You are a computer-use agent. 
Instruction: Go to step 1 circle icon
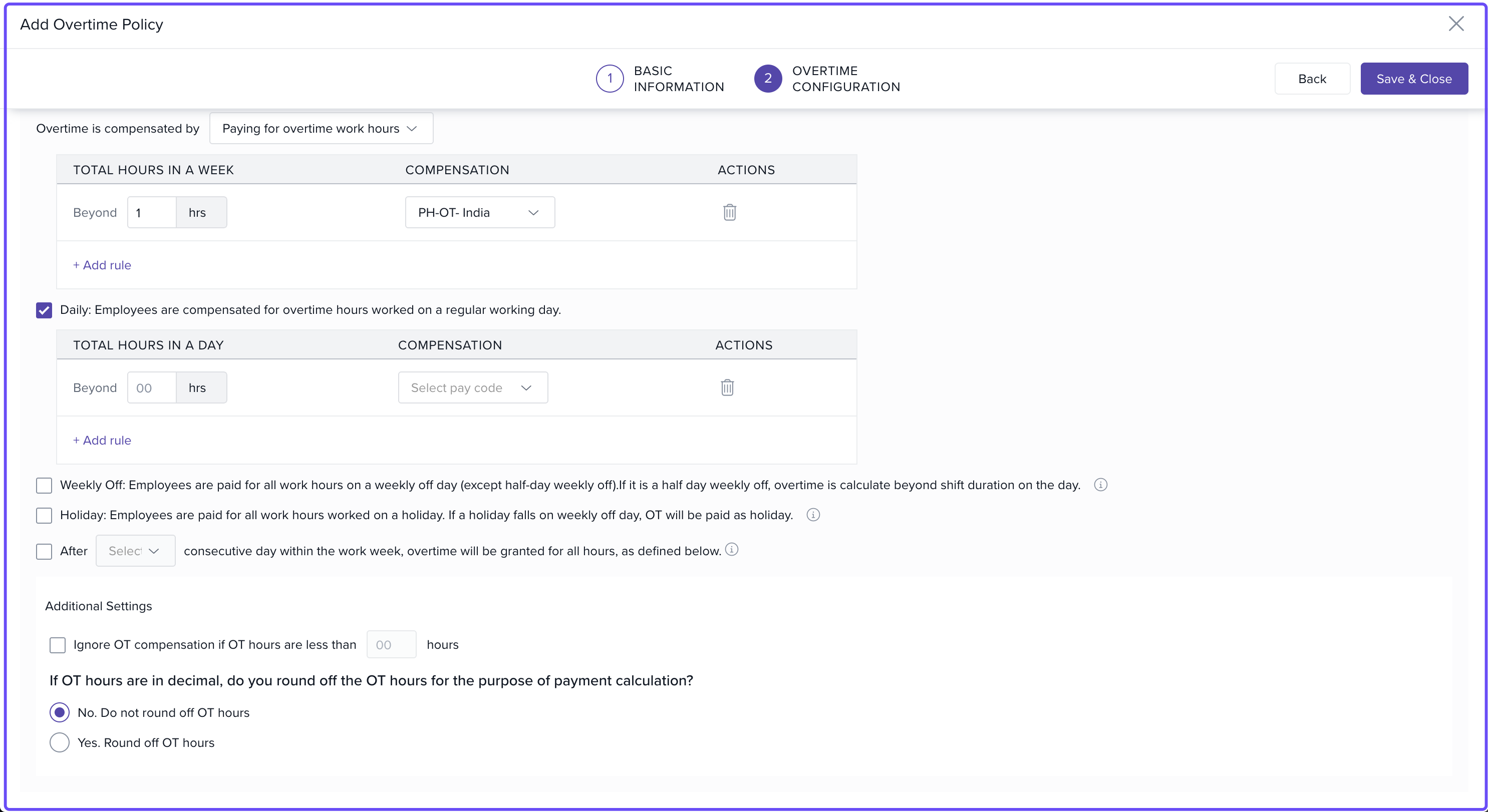pyautogui.click(x=610, y=79)
